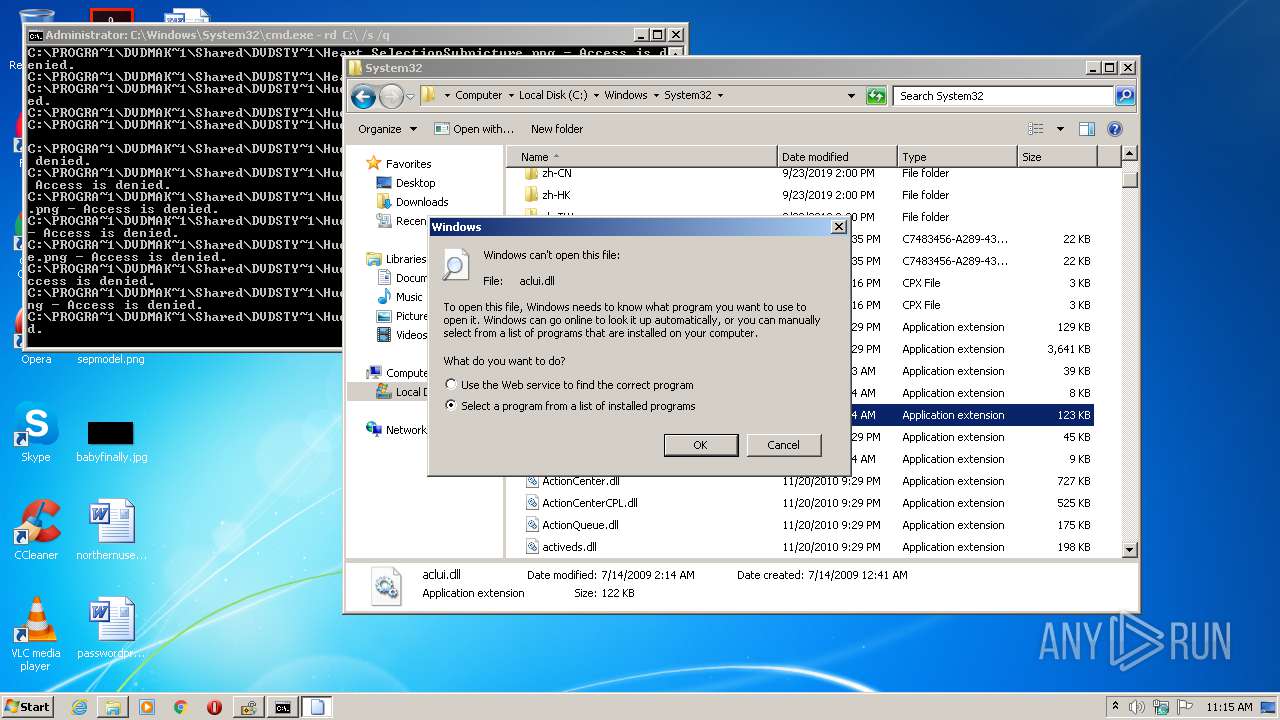Click the taskbar clock 11:15 AM
1280x720 pixels.
pos(1229,707)
